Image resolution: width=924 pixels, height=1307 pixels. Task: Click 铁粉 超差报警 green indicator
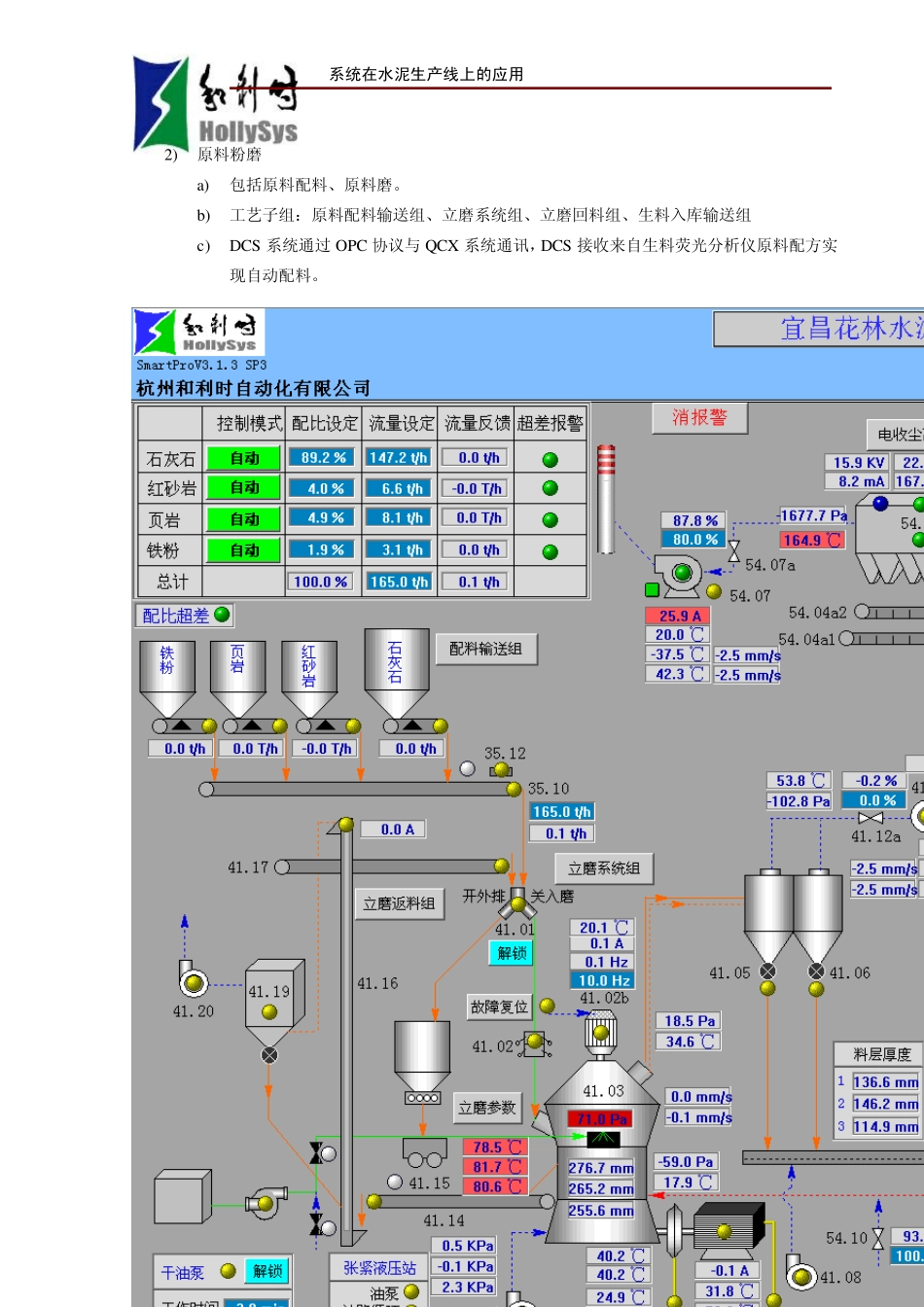point(551,551)
